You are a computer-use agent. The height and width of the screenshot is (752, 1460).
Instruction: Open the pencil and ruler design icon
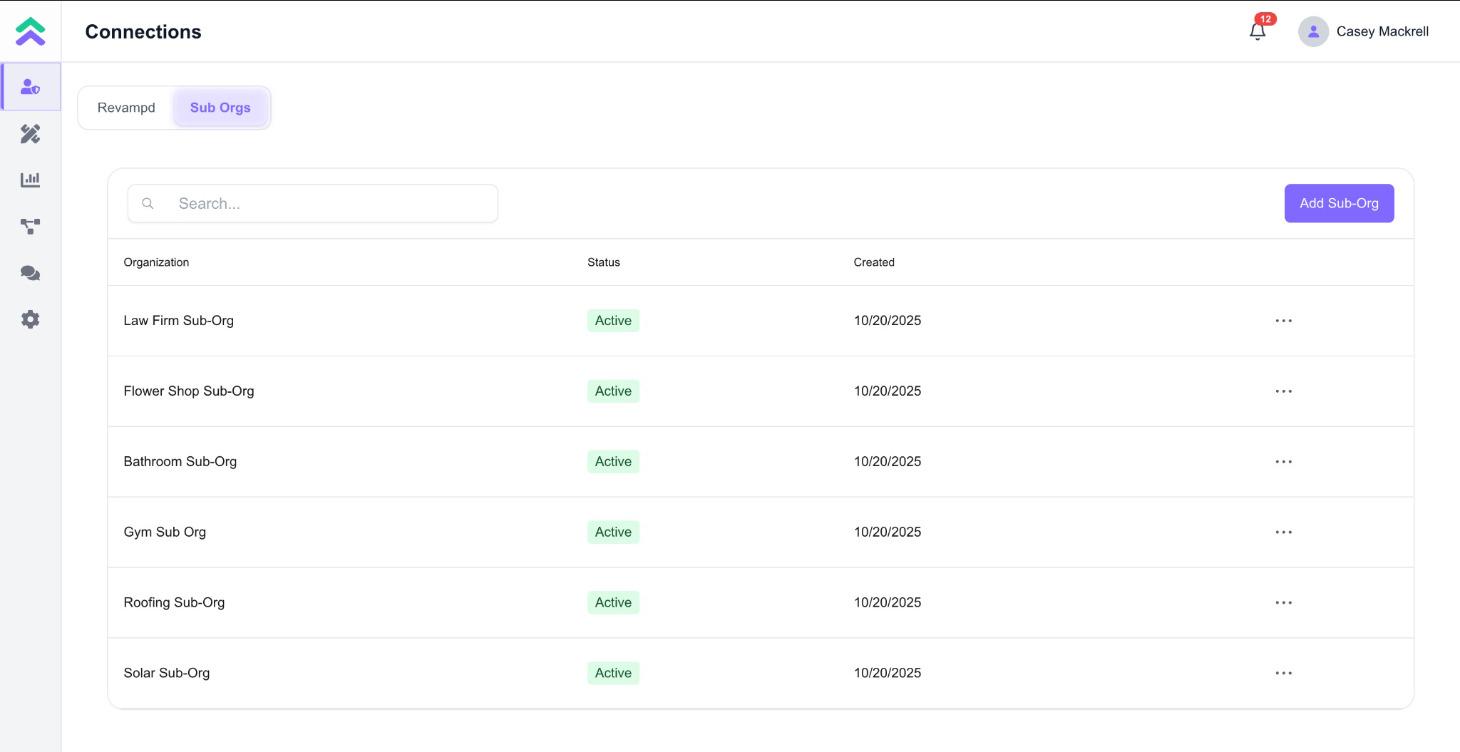pos(30,134)
